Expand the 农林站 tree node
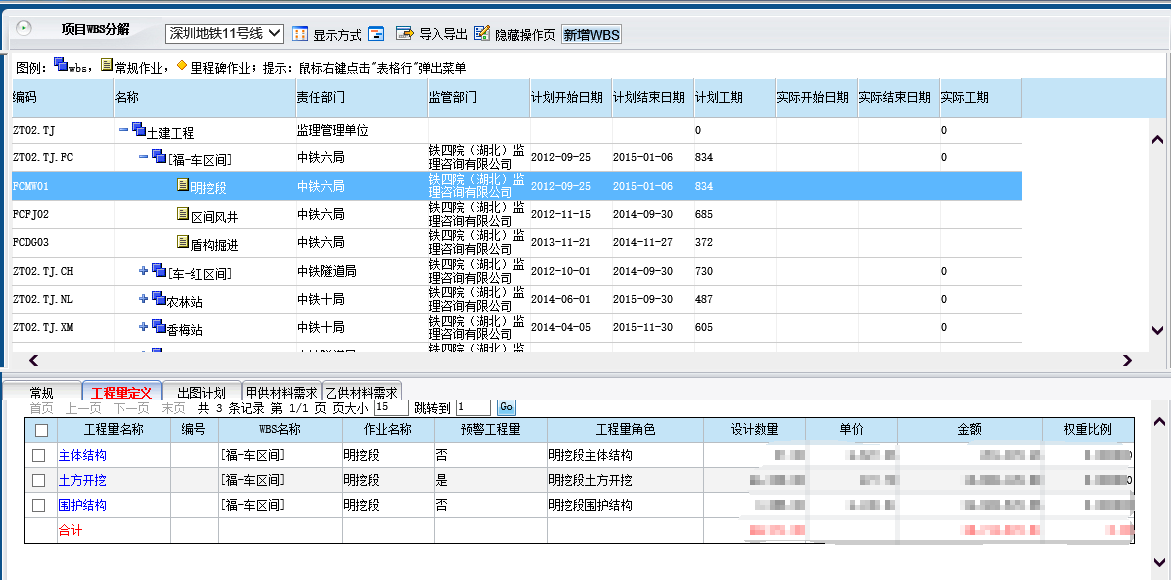The image size is (1171, 580). point(144,299)
